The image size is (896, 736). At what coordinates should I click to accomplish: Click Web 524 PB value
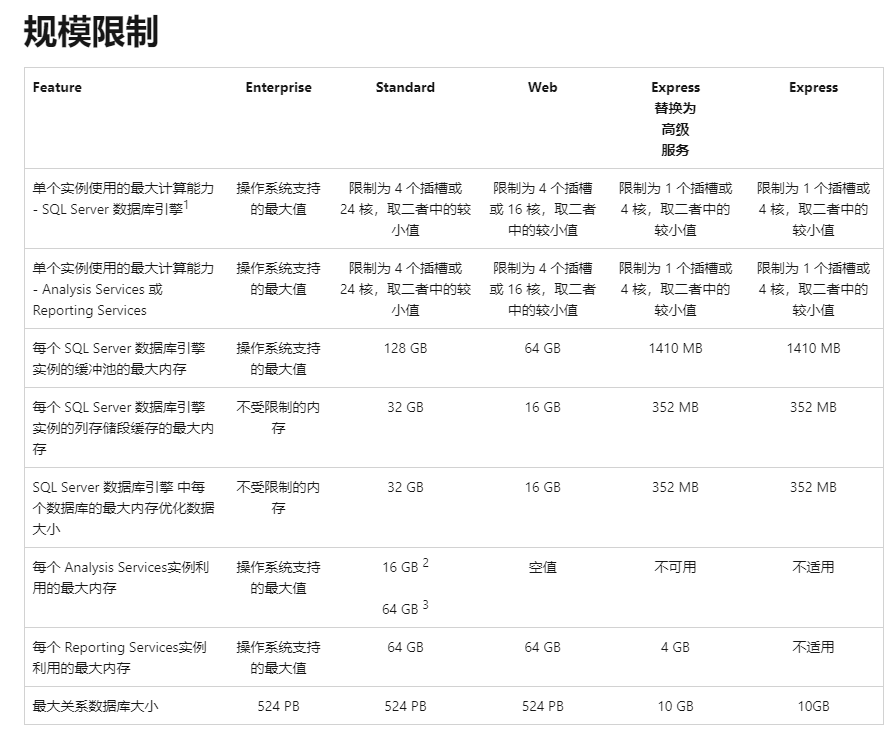[x=542, y=706]
